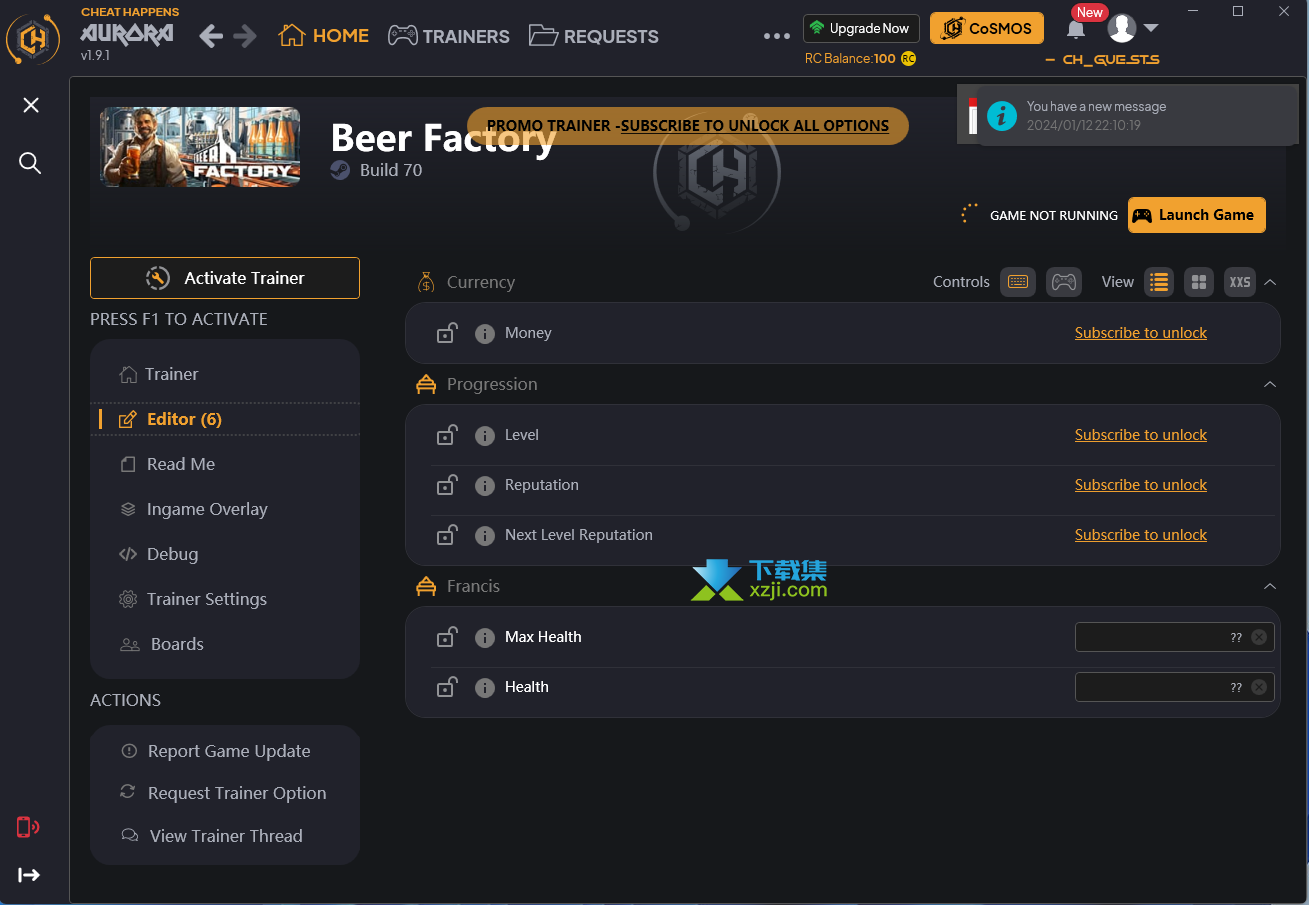Click the Upgrade Now button
Image resolution: width=1309 pixels, height=905 pixels.
click(x=861, y=28)
